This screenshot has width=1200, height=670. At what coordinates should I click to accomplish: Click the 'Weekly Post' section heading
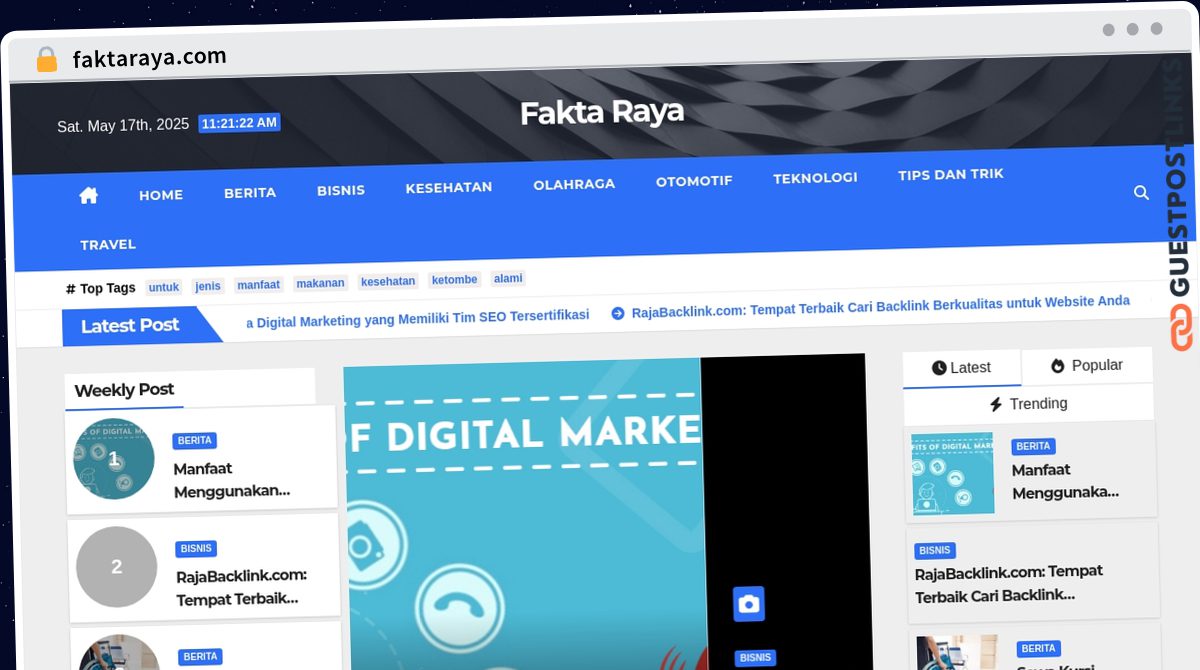pos(124,390)
